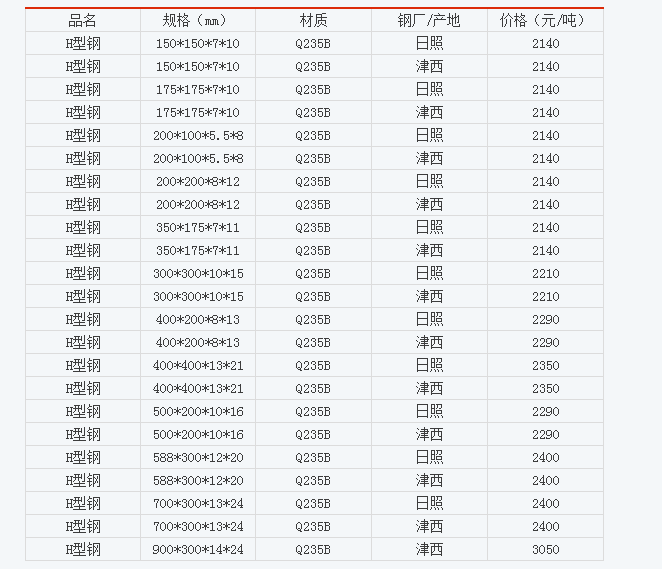Select 津西 in the 500*200*10*16 row
The image size is (662, 569).
(x=429, y=434)
